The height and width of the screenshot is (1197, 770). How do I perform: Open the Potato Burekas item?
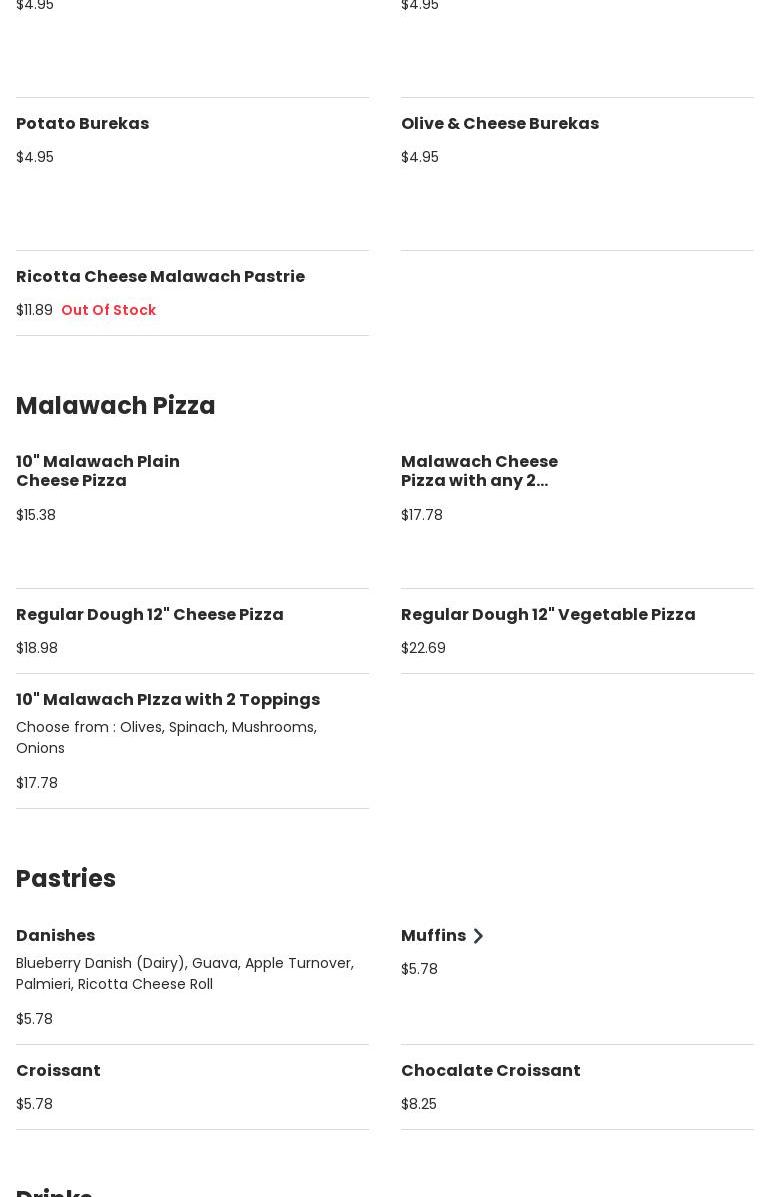click(82, 124)
